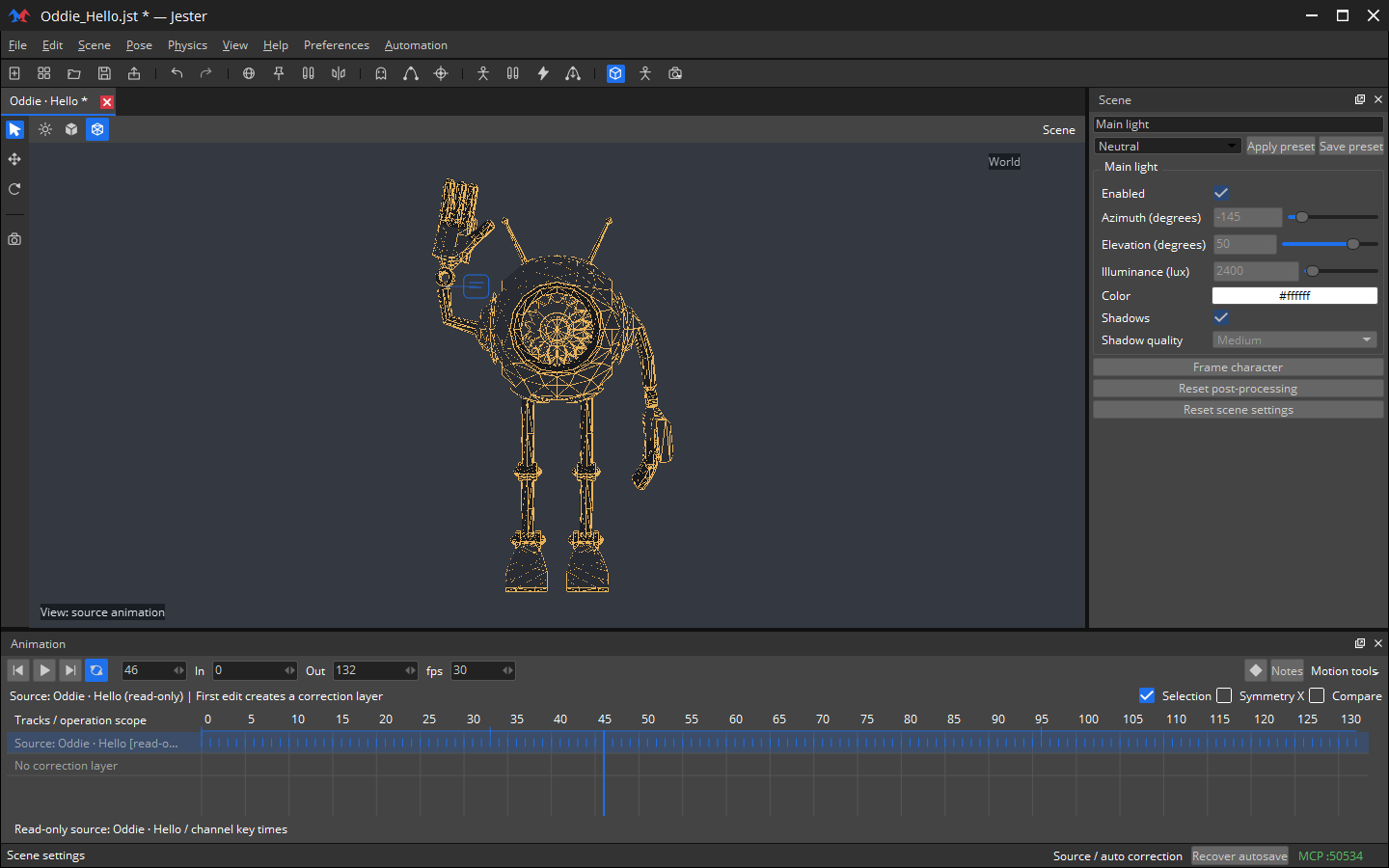Click the new file icon in toolbar

click(x=14, y=73)
